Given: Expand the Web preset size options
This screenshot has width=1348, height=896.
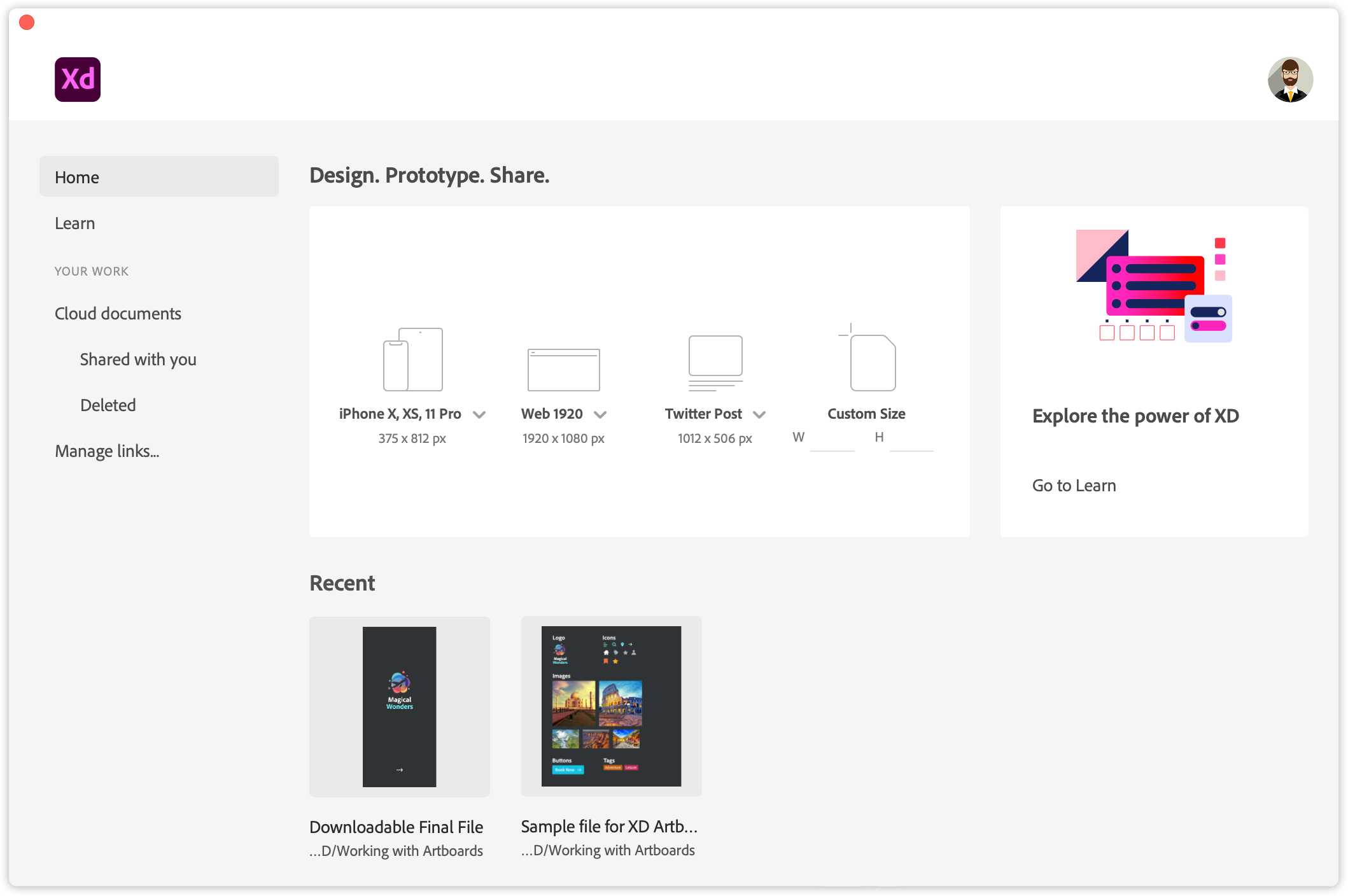Looking at the screenshot, I should 600,414.
